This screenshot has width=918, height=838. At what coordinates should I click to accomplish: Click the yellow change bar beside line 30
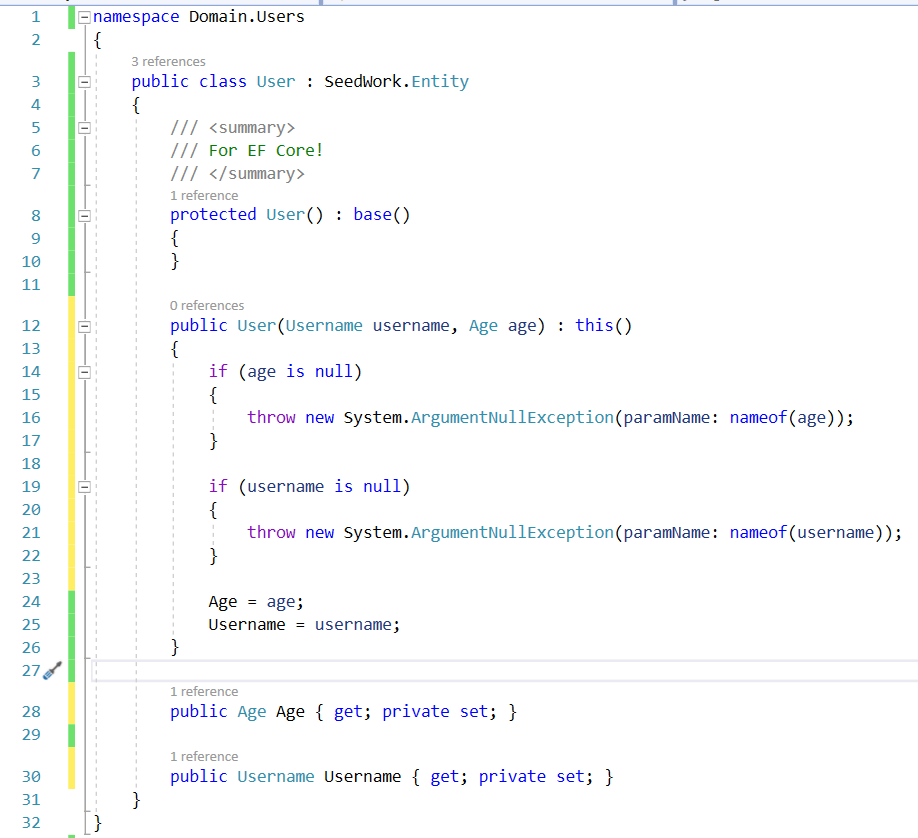[x=71, y=776]
